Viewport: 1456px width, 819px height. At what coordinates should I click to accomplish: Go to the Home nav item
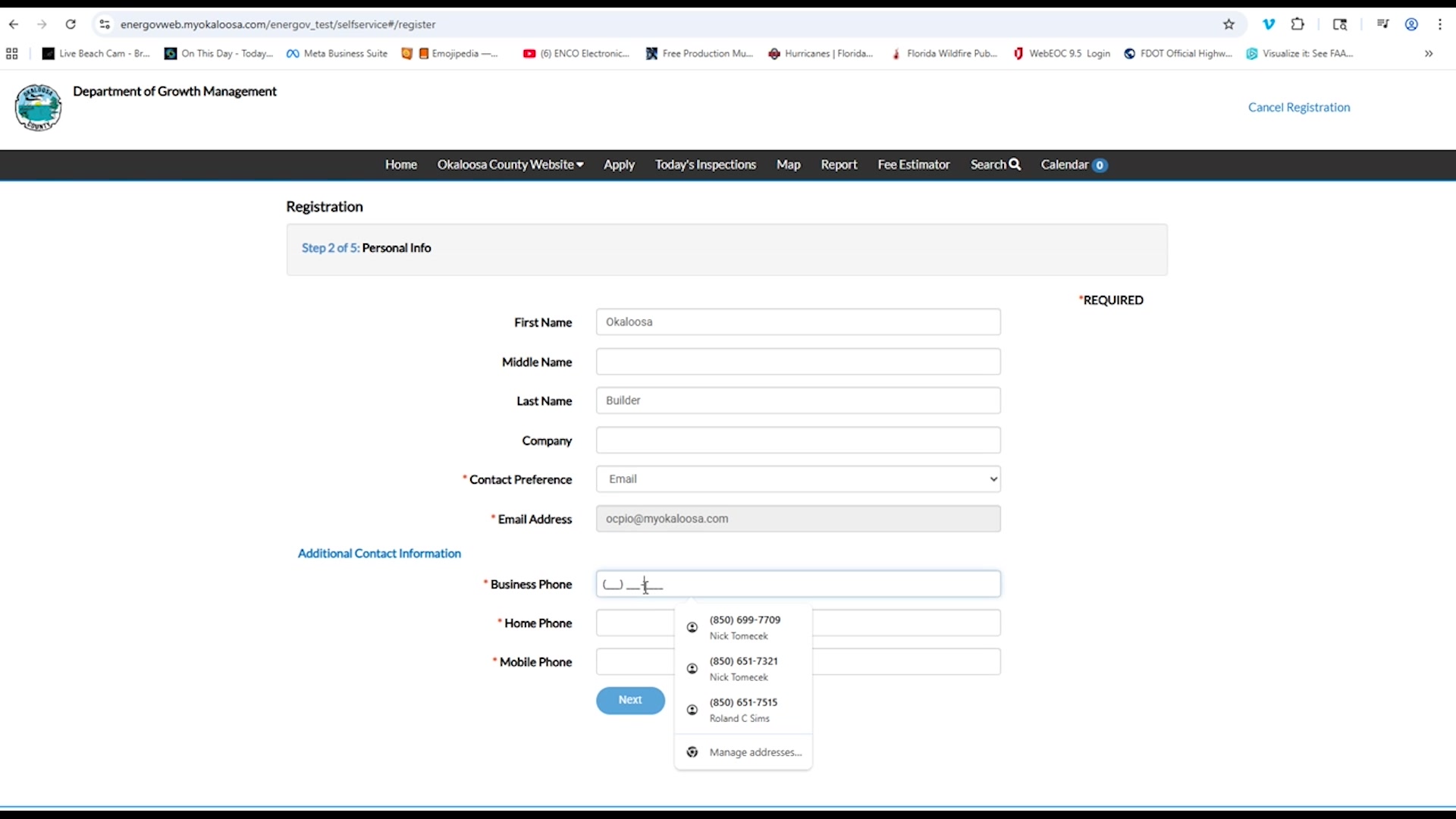[400, 165]
